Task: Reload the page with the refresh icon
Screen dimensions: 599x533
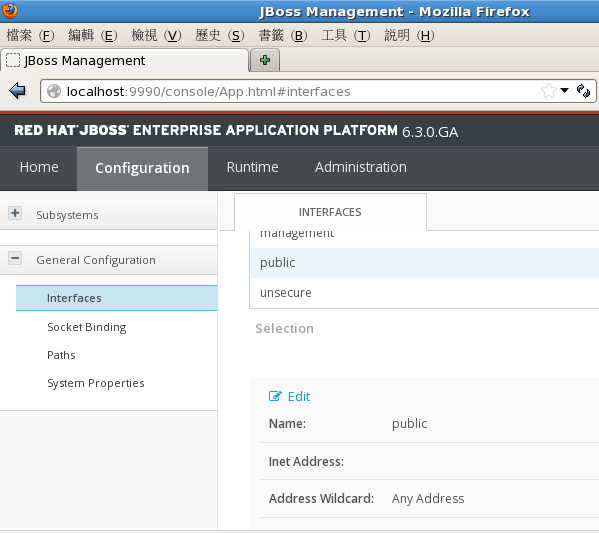Action: 583,91
